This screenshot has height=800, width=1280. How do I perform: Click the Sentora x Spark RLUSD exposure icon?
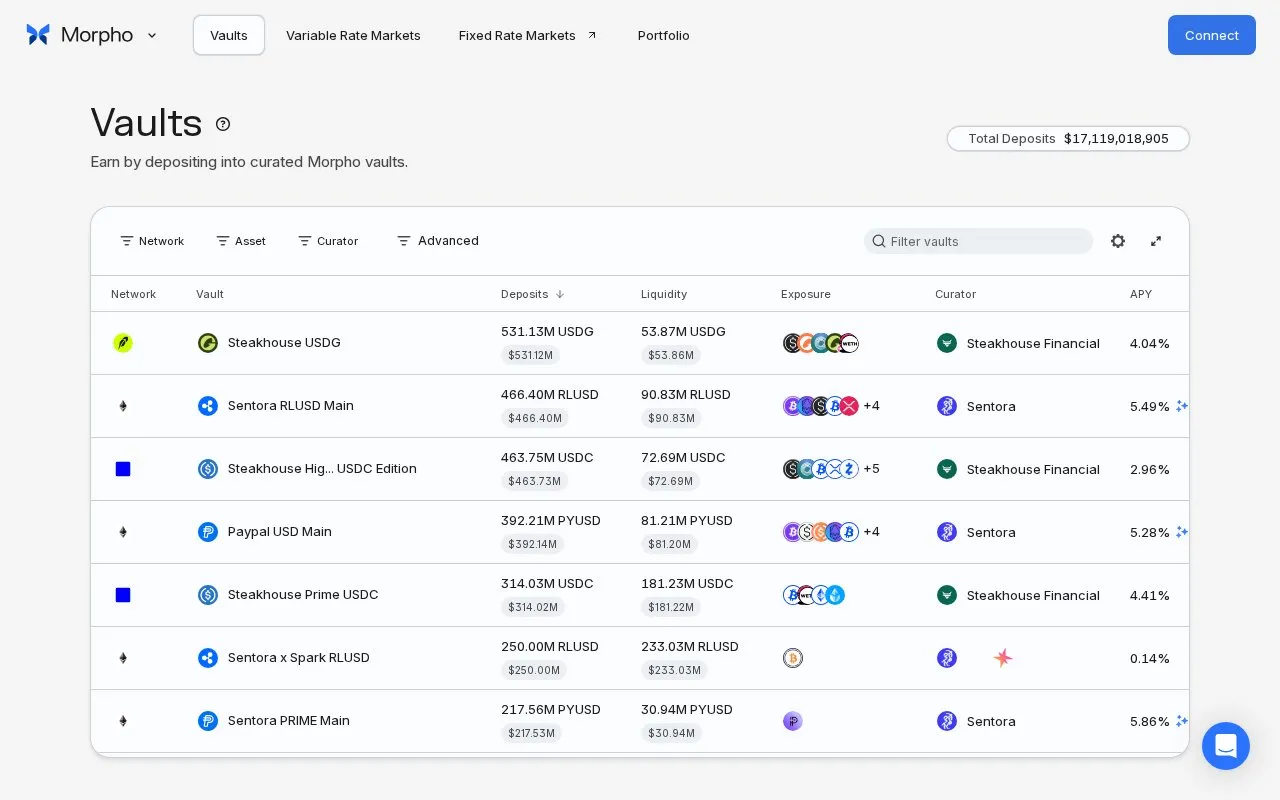(793, 658)
